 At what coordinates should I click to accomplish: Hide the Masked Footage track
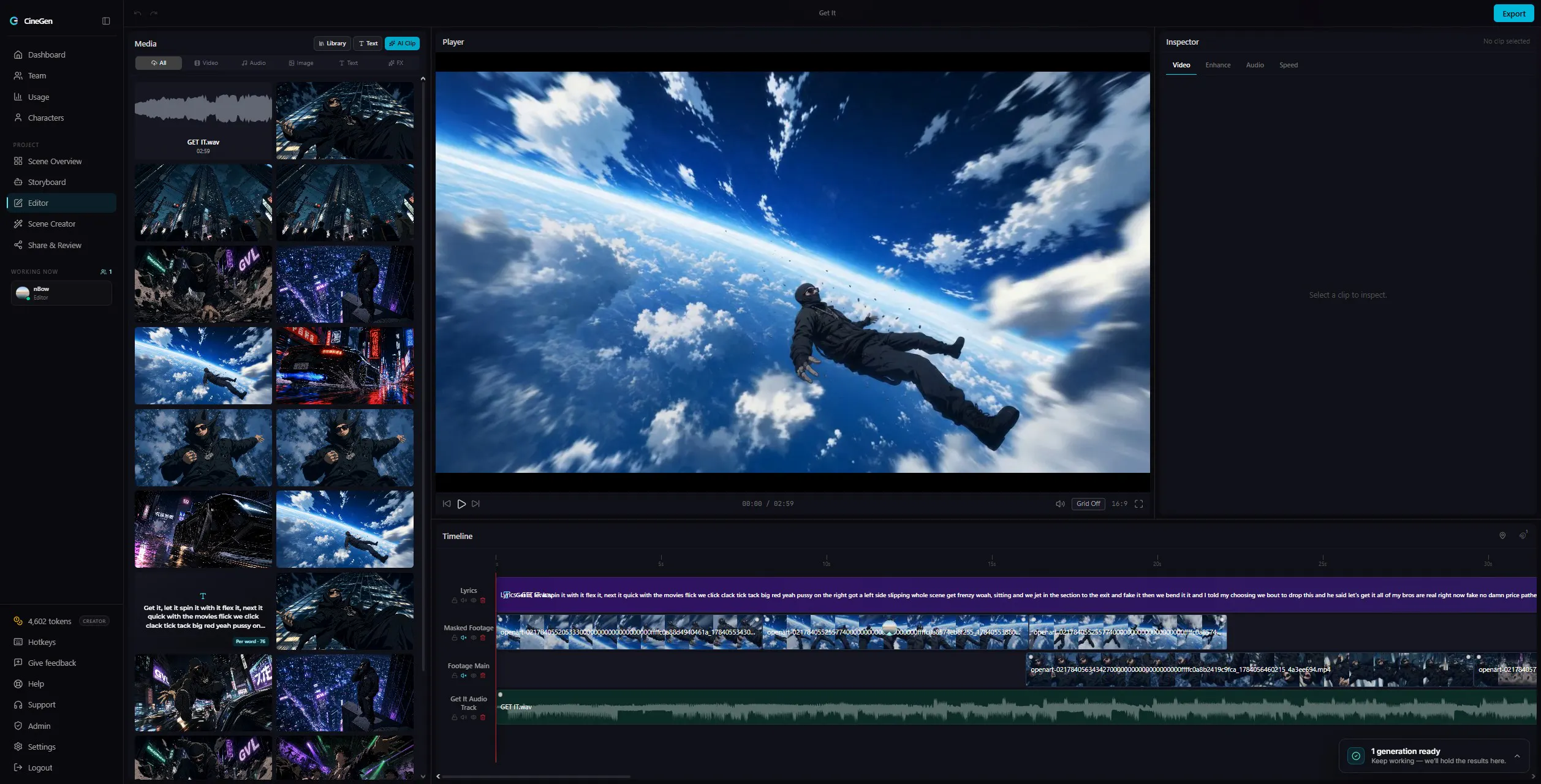click(x=473, y=638)
